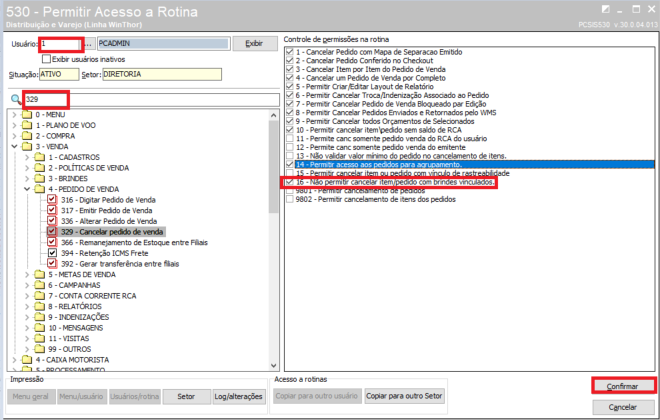Click the 1 - CADASTROS folder icon
Viewport: 660px width, 420px height.
pyautogui.click(x=40, y=157)
